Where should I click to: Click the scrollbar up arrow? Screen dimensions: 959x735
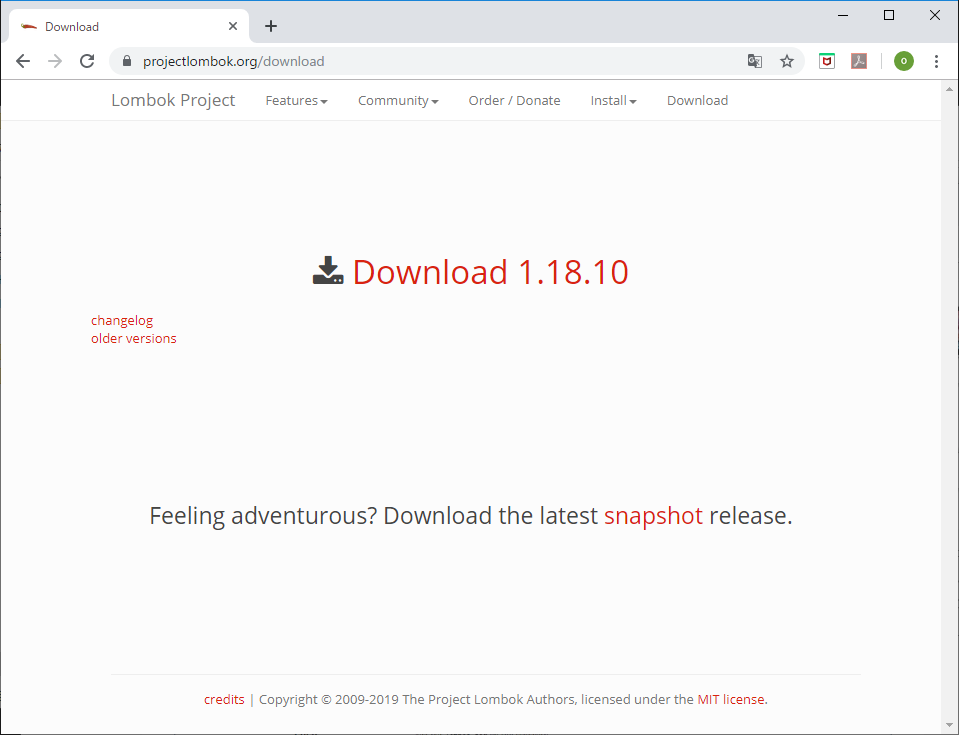pyautogui.click(x=949, y=89)
